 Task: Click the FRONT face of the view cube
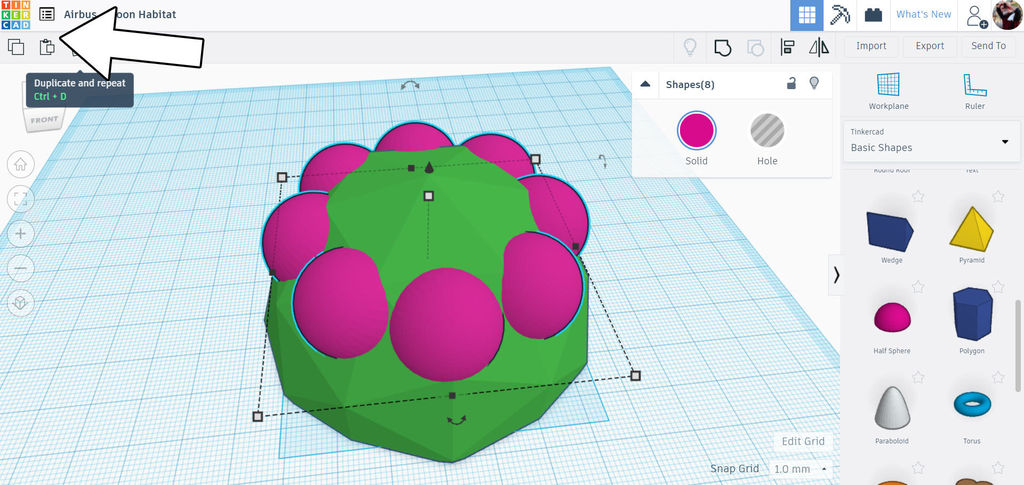click(44, 120)
